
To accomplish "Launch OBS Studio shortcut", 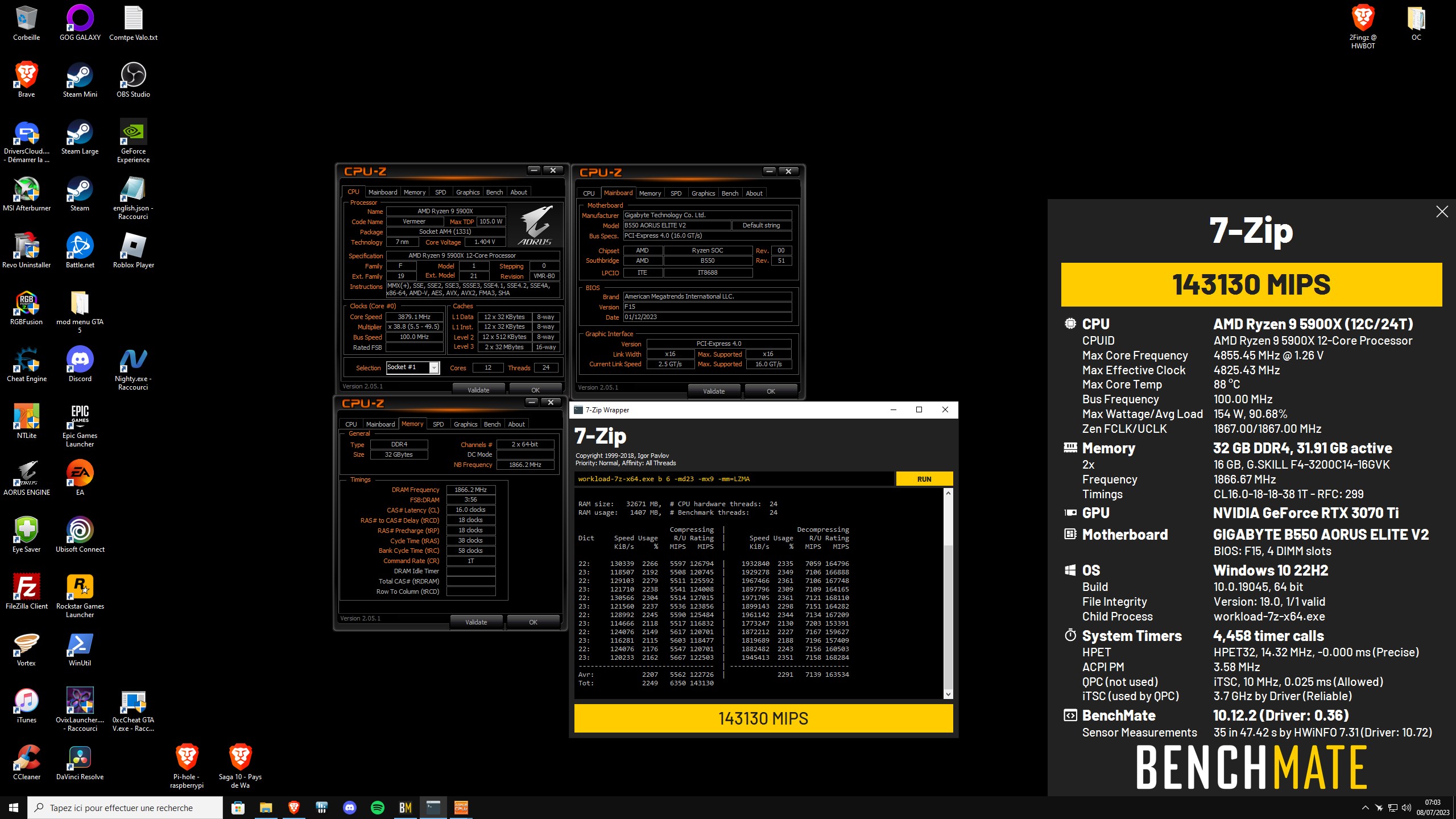I will coord(133,80).
